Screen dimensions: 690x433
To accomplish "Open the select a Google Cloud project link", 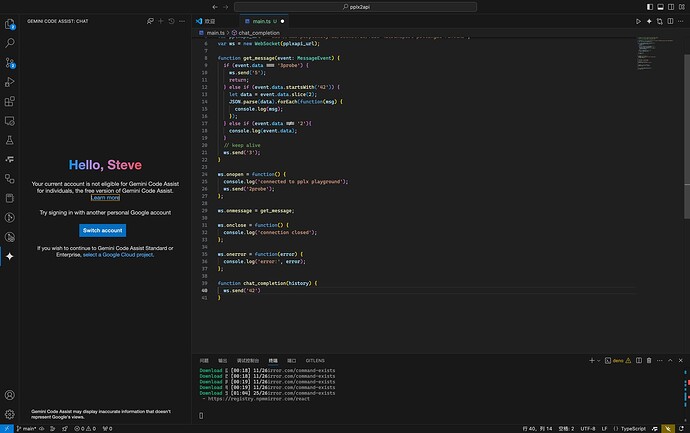I will pyautogui.click(x=118, y=255).
